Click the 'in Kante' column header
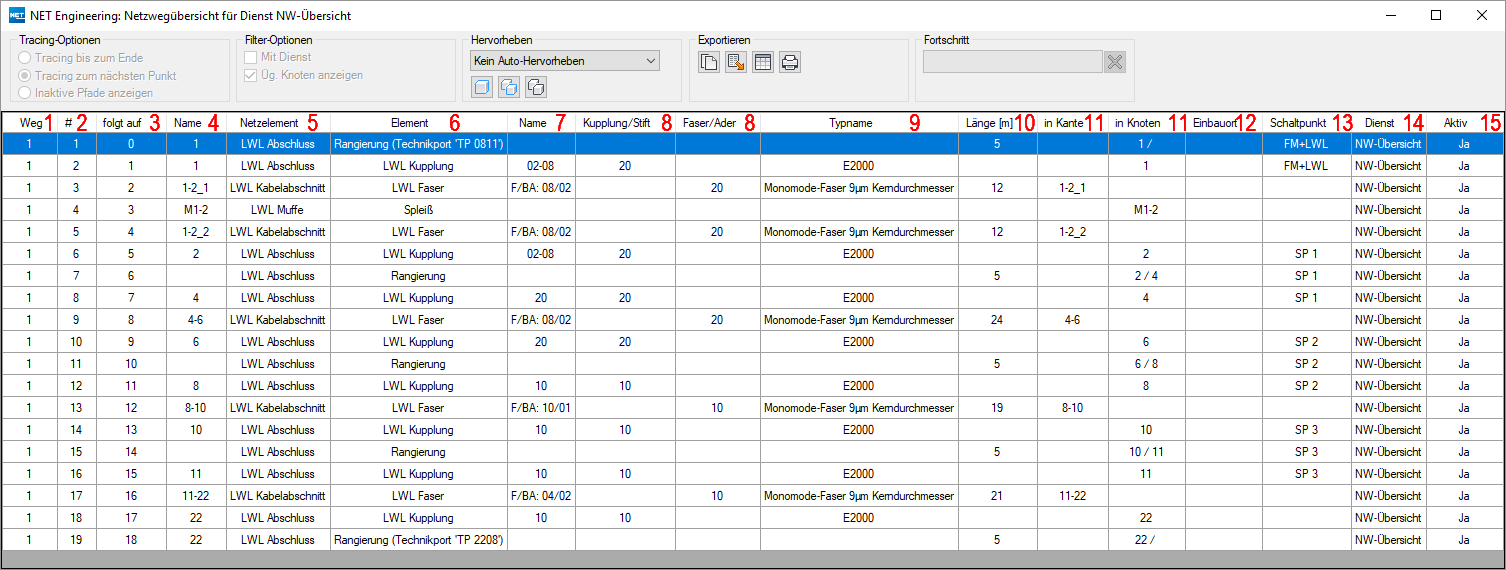Screen dimensions: 1506x570 point(1073,122)
